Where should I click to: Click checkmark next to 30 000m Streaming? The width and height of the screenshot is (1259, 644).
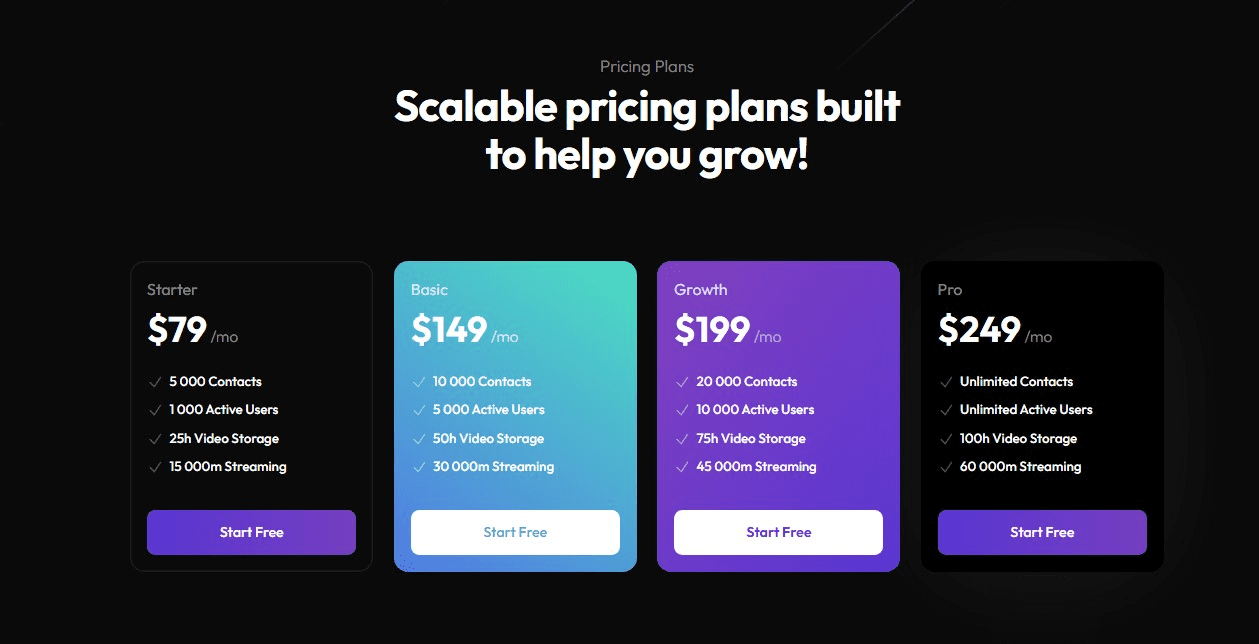pyautogui.click(x=419, y=467)
